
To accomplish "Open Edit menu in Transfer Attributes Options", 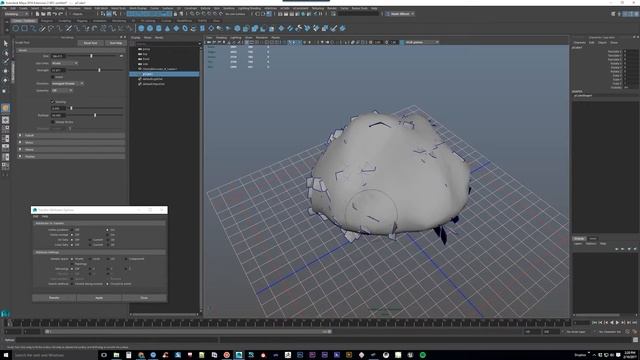I will [36, 216].
